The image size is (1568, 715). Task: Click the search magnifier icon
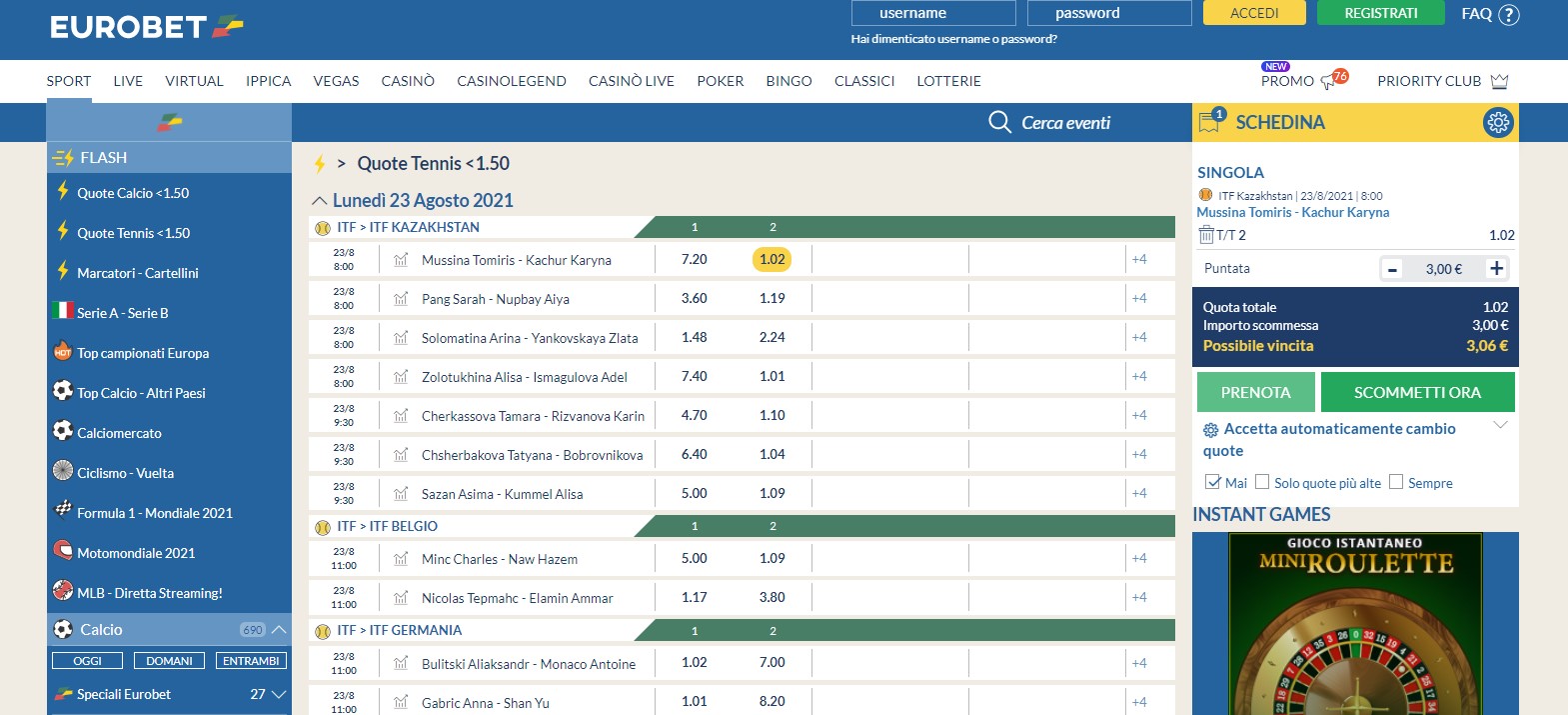pos(999,122)
